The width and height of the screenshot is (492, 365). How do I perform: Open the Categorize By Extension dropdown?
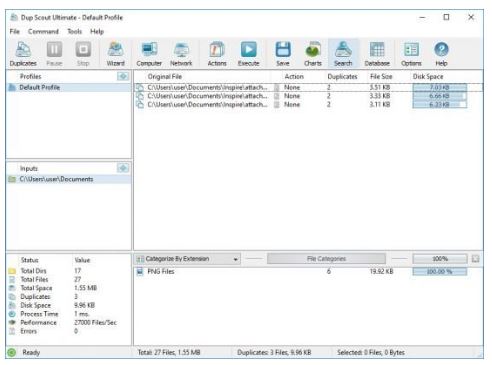click(187, 259)
